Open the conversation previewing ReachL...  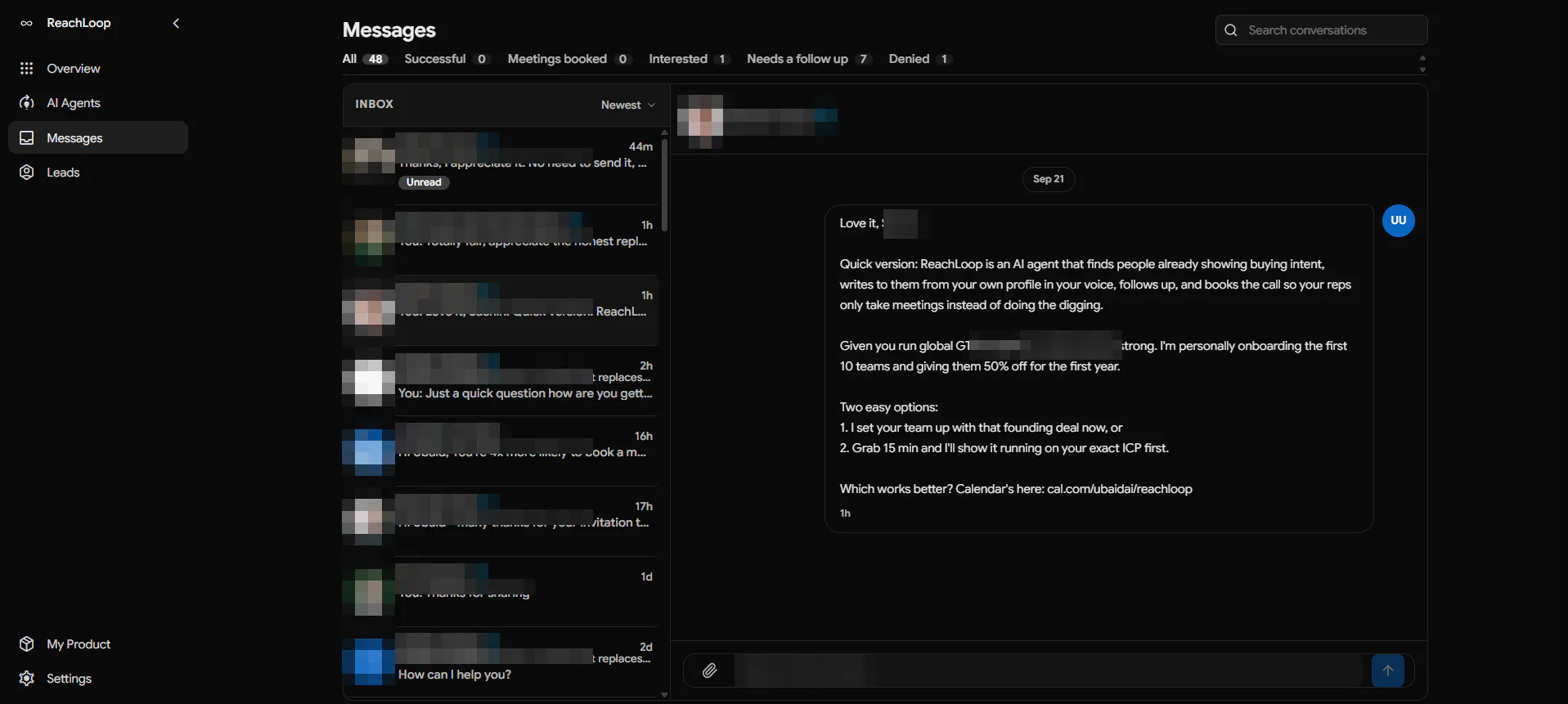(x=501, y=310)
